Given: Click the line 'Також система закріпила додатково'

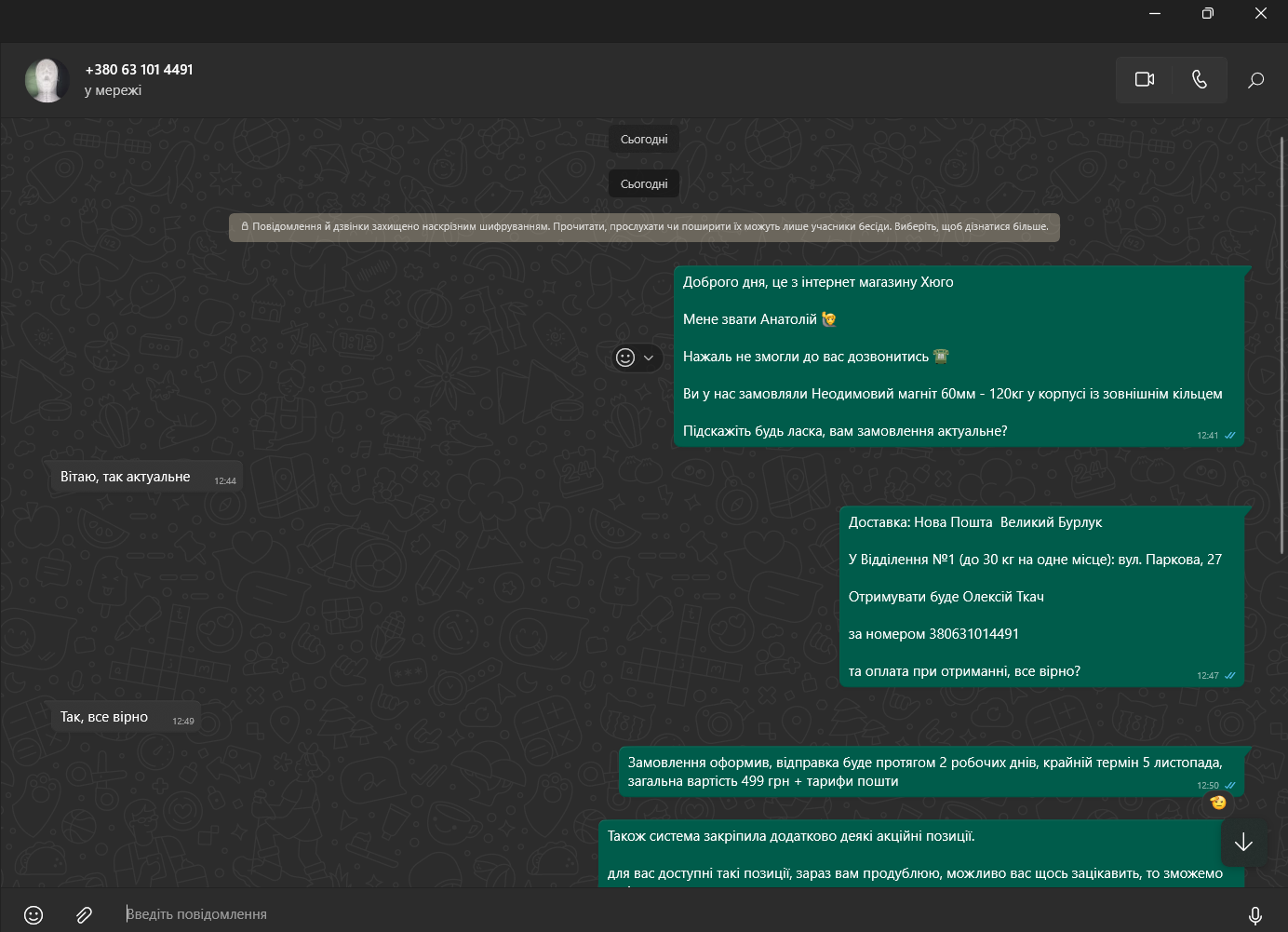Looking at the screenshot, I should point(791,836).
